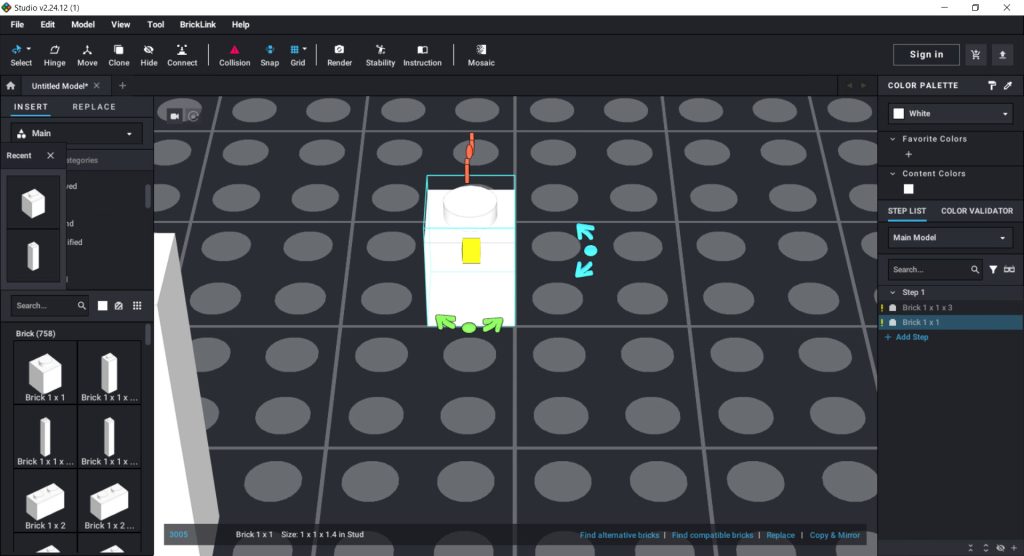The image size is (1024, 556).
Task: Use the Clone tool
Action: tap(118, 55)
